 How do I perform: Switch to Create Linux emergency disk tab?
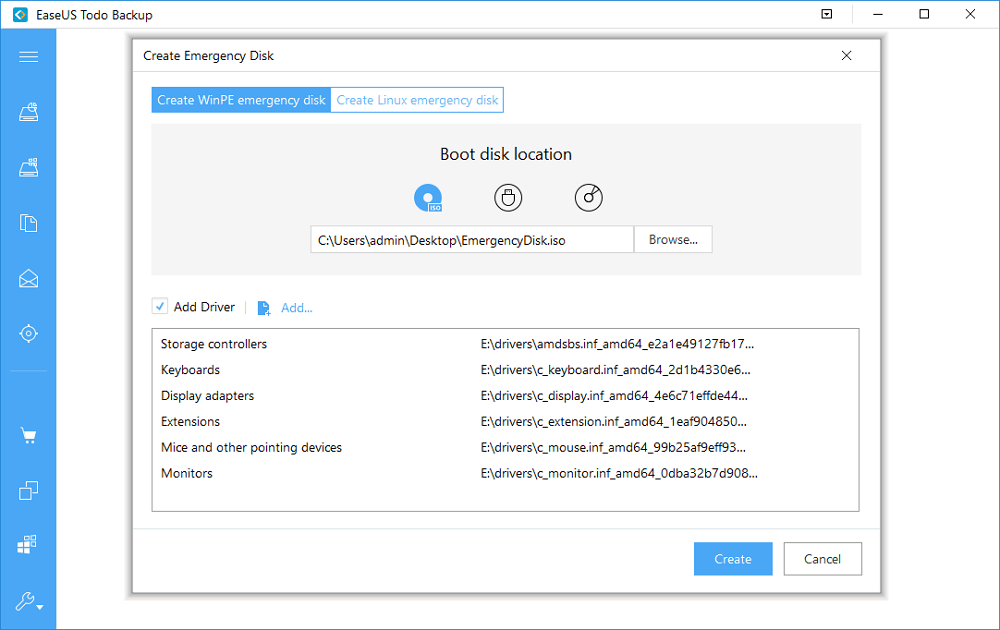[x=417, y=100]
